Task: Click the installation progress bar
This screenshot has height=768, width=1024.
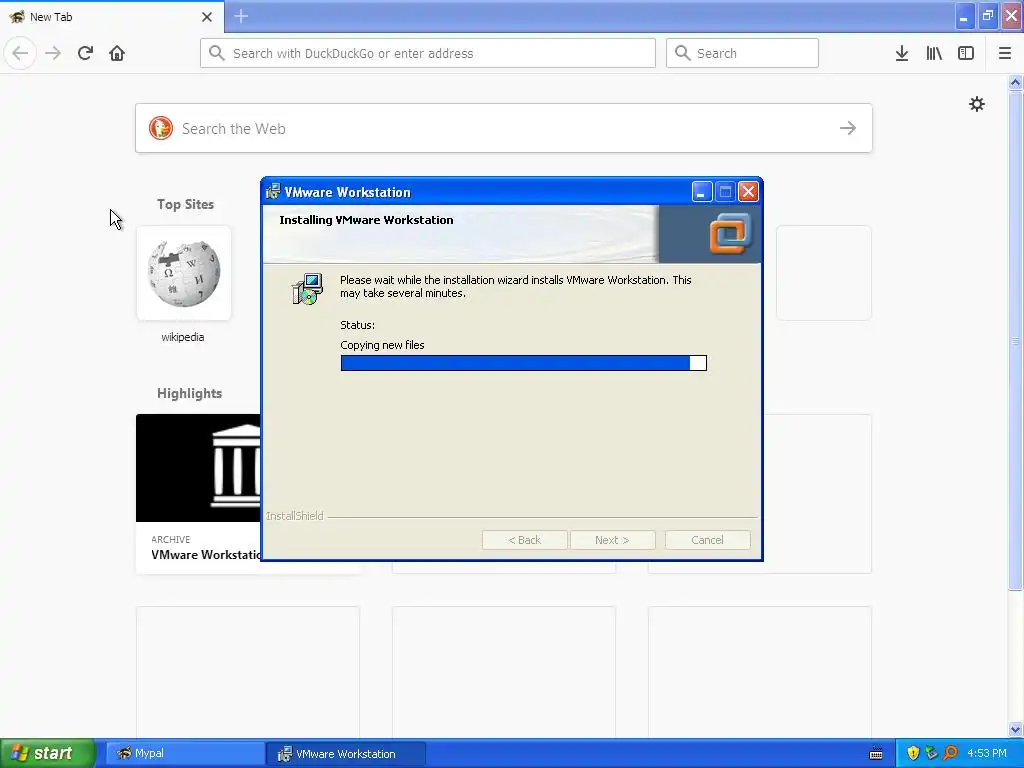Action: pyautogui.click(x=524, y=363)
